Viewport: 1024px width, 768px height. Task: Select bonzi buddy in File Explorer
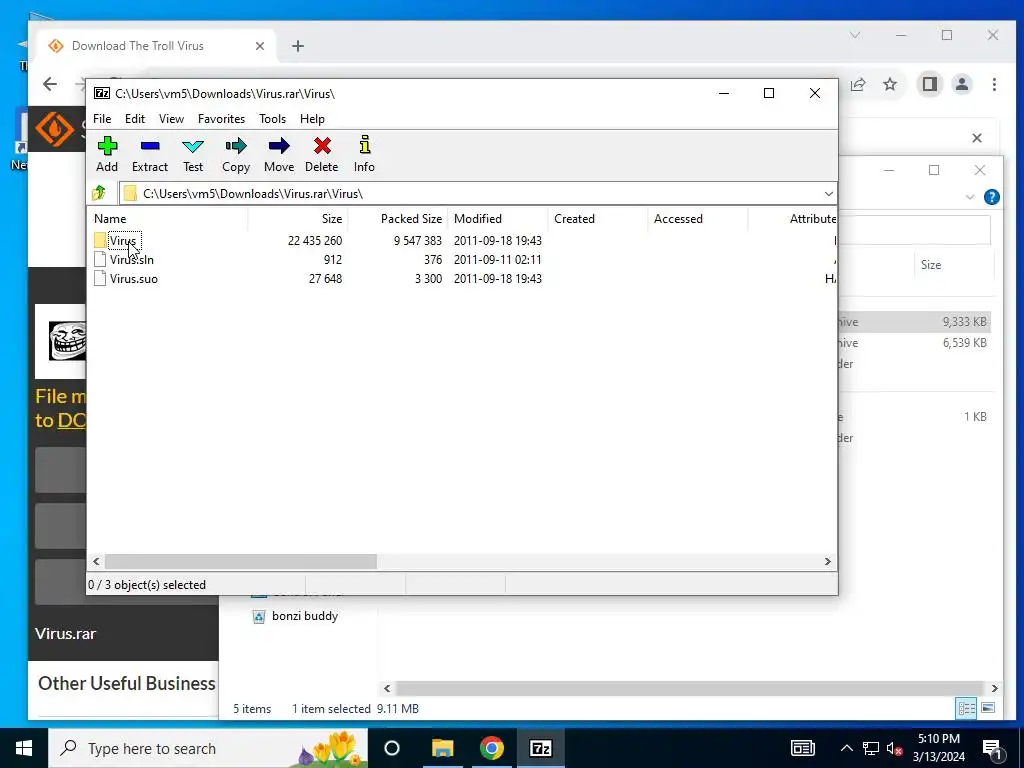point(305,616)
